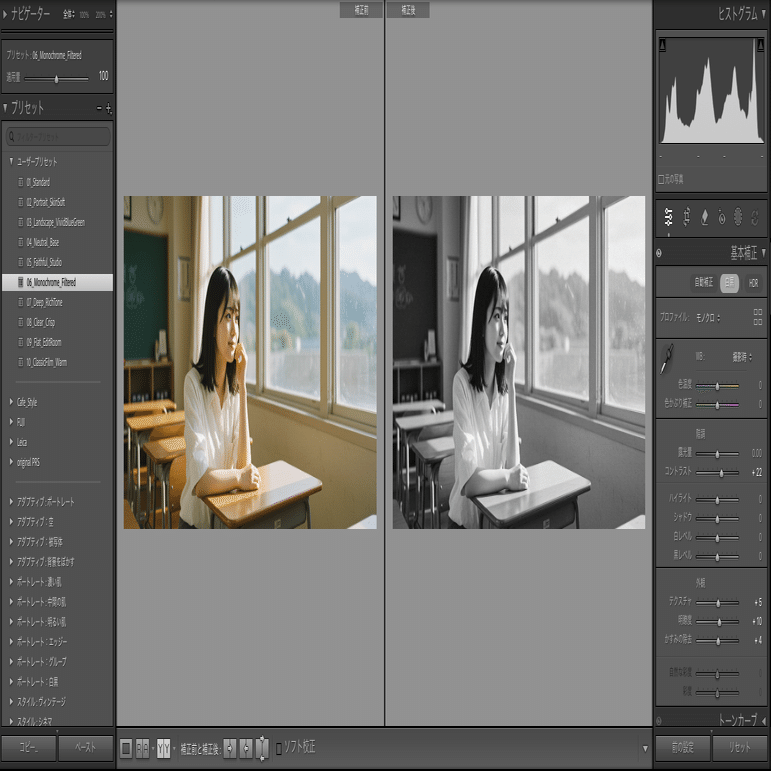
Task: Adjust the preset 適用量 amount slider
Action: pyautogui.click(x=56, y=79)
